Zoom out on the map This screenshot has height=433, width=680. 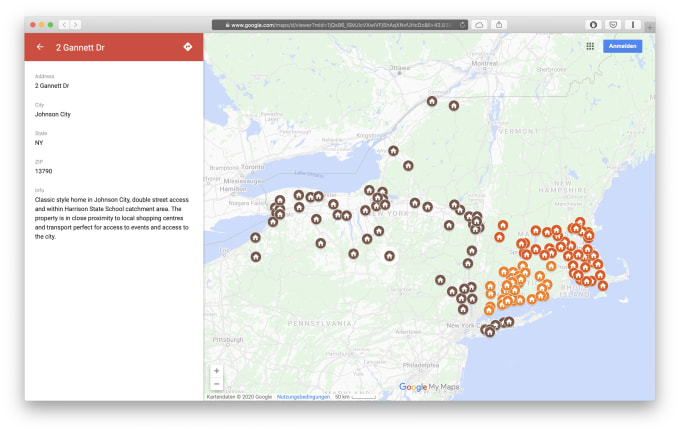click(x=216, y=384)
